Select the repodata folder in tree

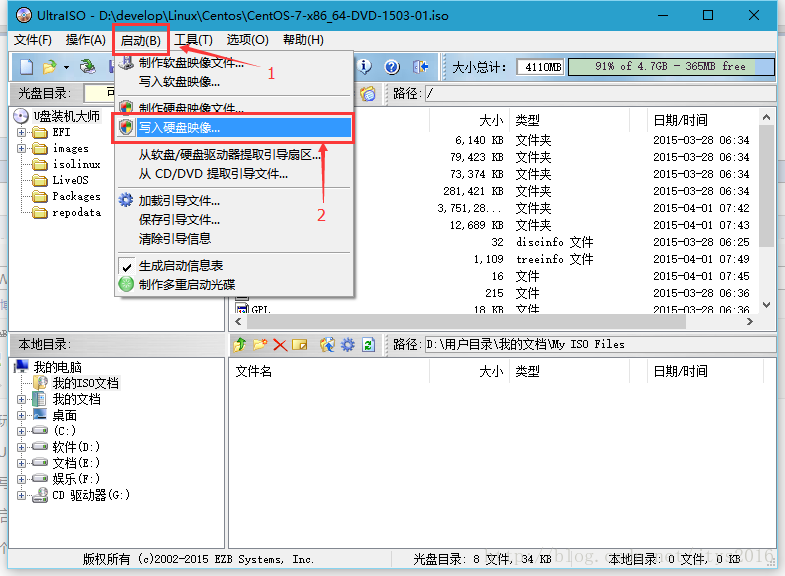coord(77,213)
